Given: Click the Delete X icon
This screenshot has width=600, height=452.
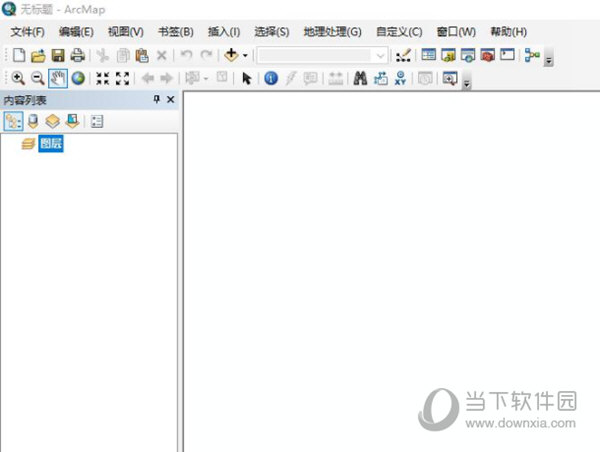Looking at the screenshot, I should coord(161,56).
